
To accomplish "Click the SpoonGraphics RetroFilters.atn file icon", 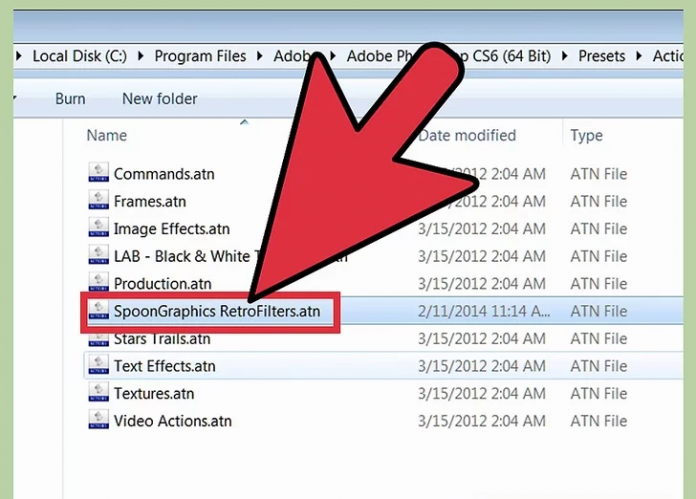I will (x=98, y=311).
